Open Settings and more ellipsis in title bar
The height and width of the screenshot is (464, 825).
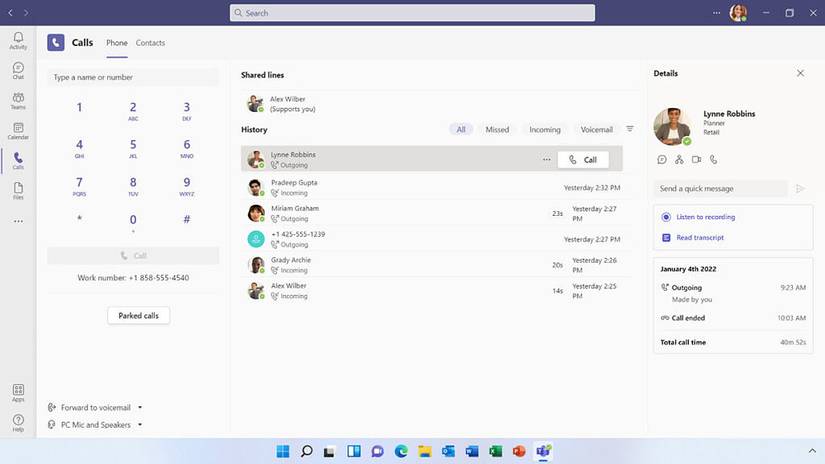716,13
